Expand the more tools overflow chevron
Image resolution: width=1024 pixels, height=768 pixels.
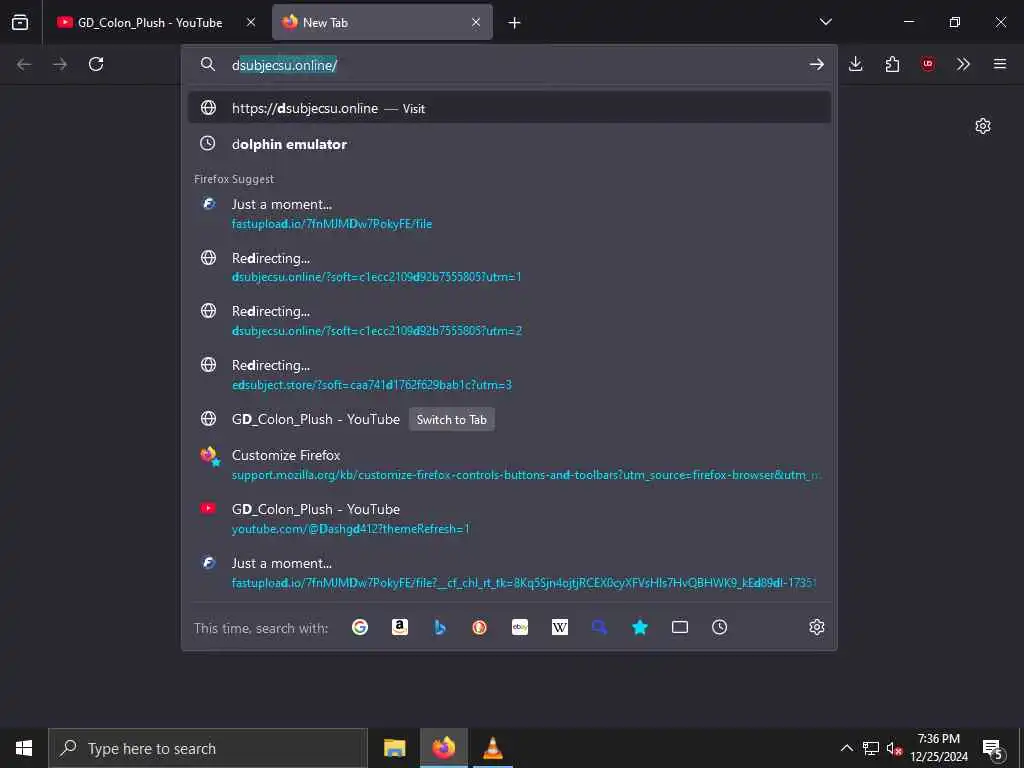[963, 64]
